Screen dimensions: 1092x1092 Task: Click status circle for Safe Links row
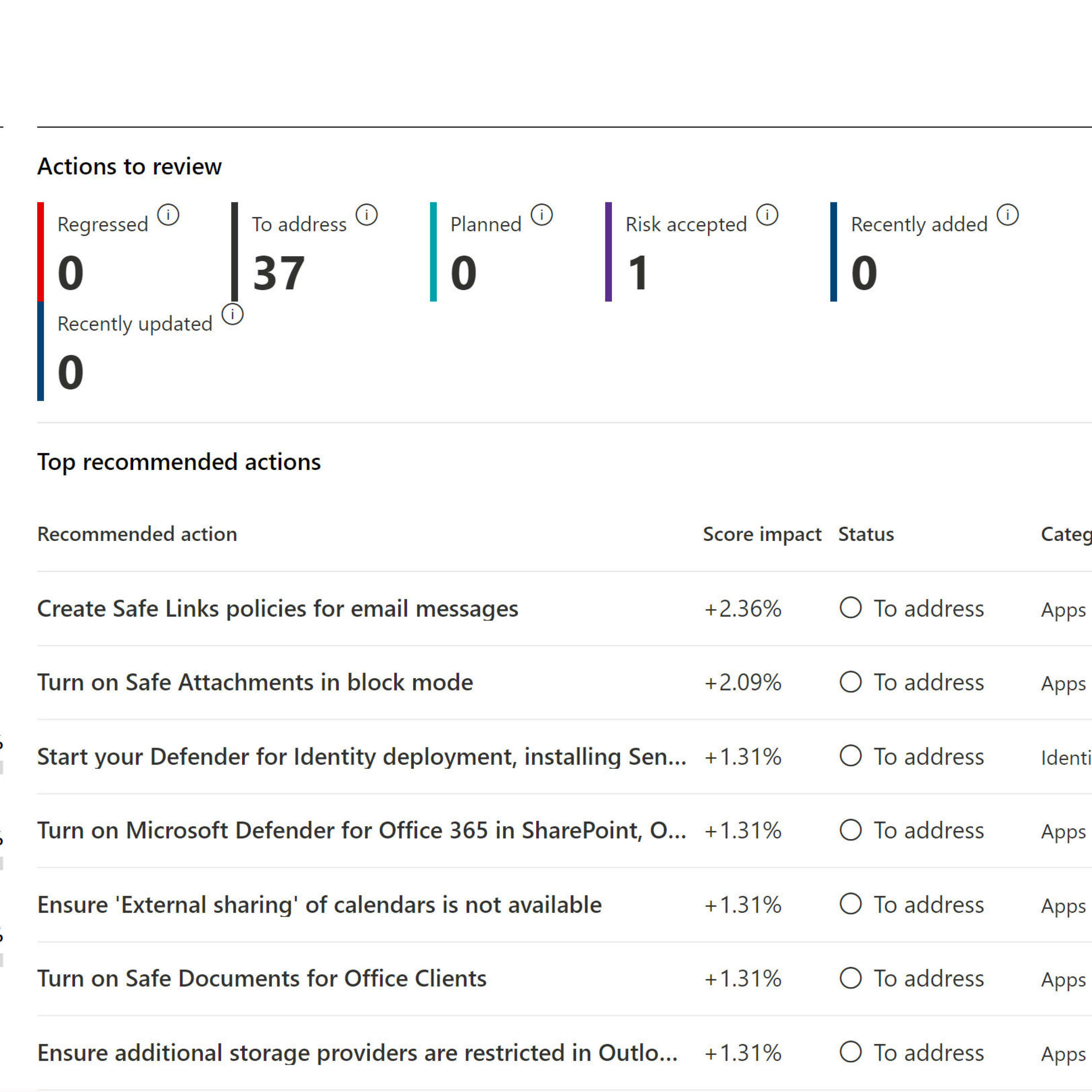point(850,608)
